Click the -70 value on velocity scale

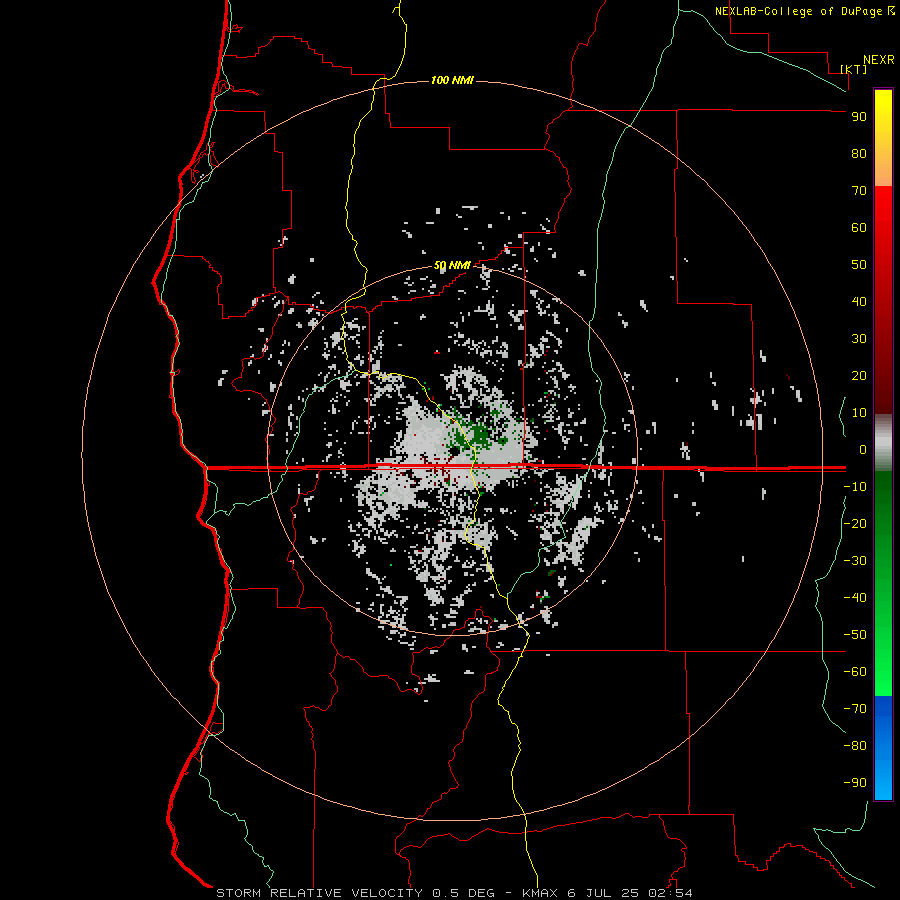coord(855,708)
